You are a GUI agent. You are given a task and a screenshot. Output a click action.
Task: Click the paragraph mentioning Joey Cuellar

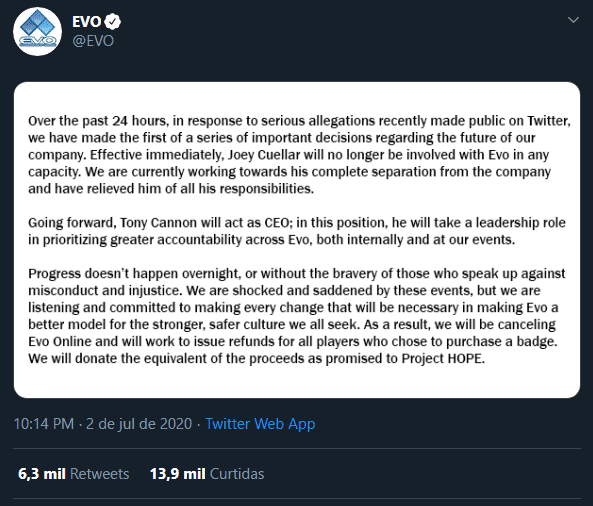[299, 155]
